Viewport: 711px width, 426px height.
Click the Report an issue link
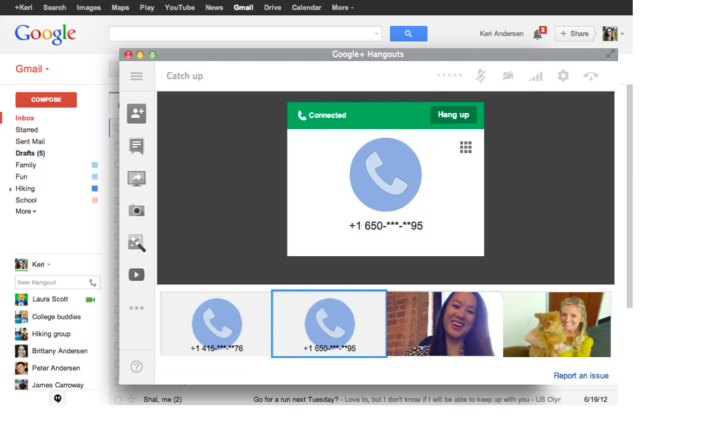tap(581, 376)
